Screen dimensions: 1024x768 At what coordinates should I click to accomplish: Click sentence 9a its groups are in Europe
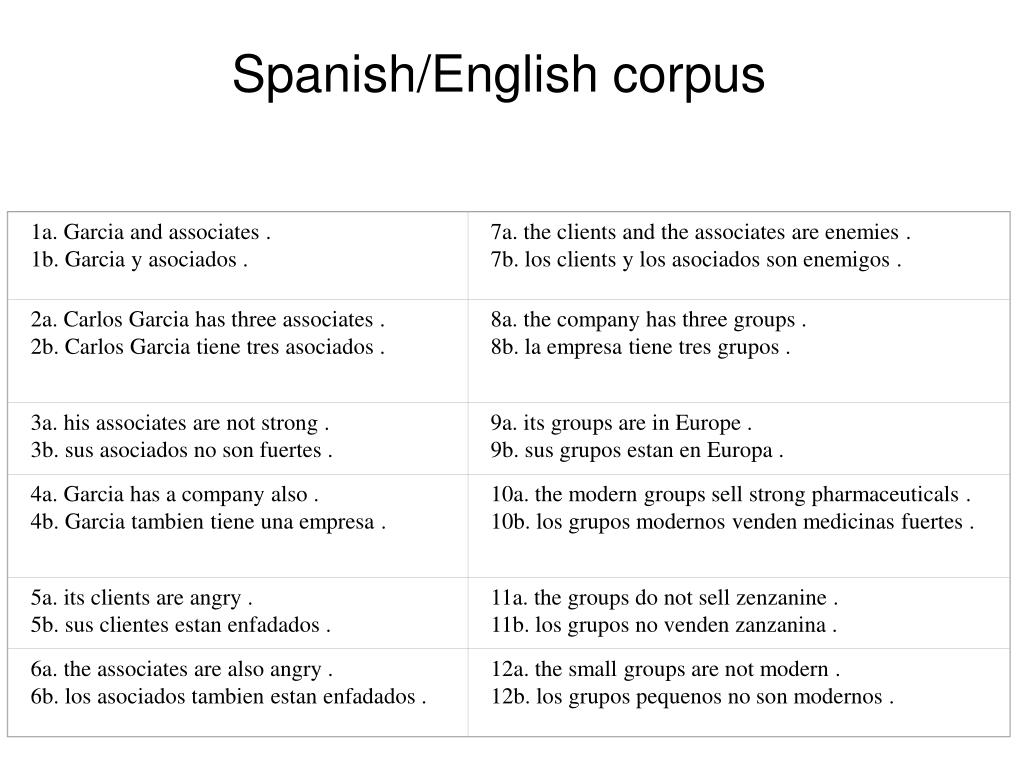(622, 423)
